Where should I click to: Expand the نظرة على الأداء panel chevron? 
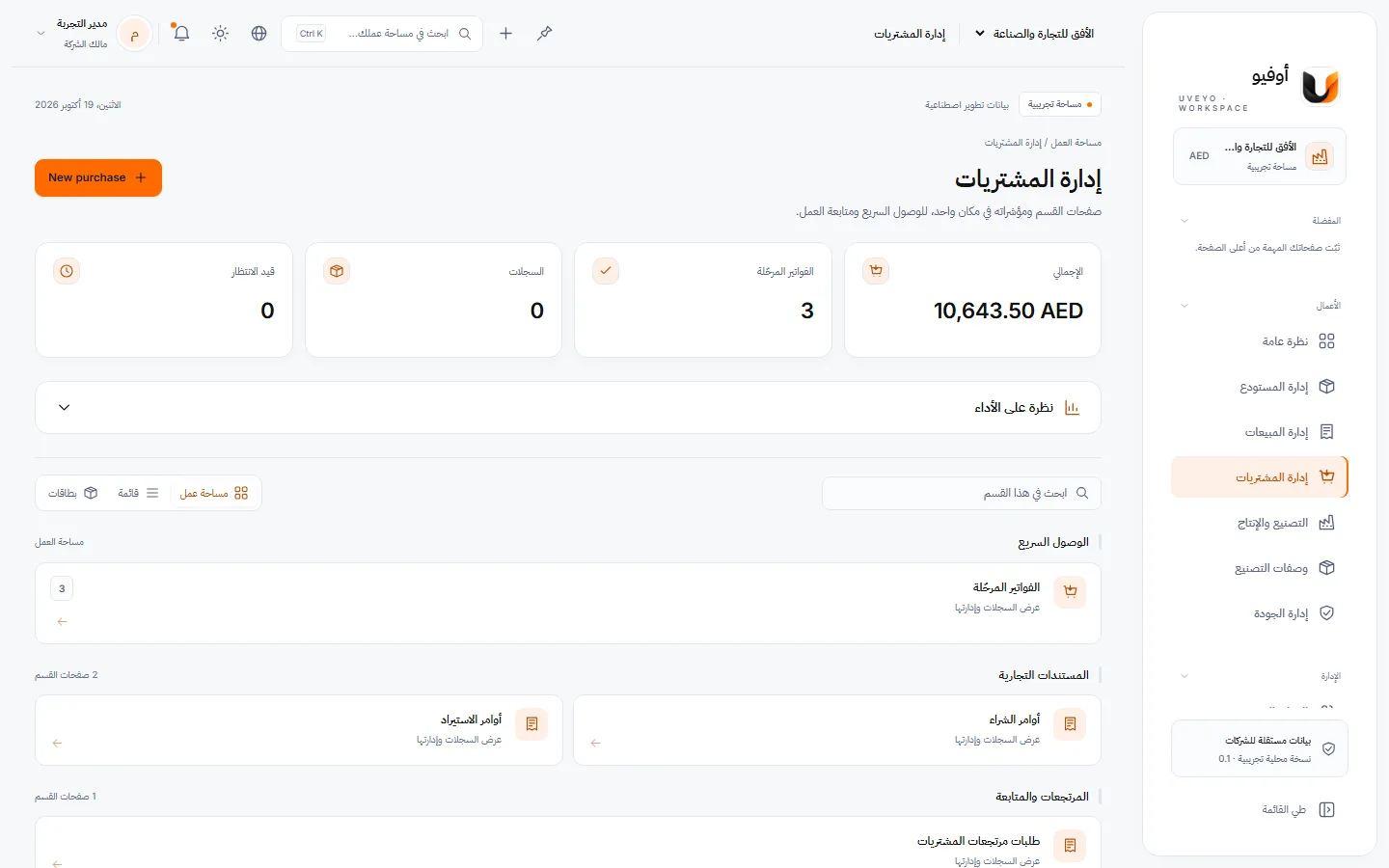pyautogui.click(x=65, y=407)
